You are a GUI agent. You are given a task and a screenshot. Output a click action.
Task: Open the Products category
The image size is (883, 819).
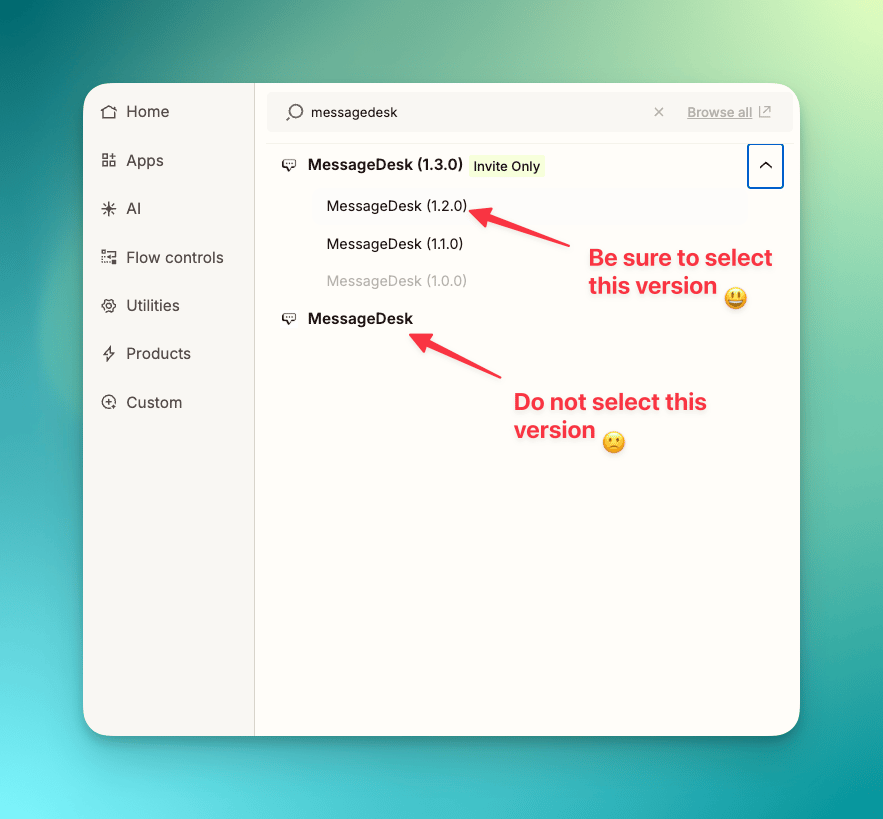158,354
